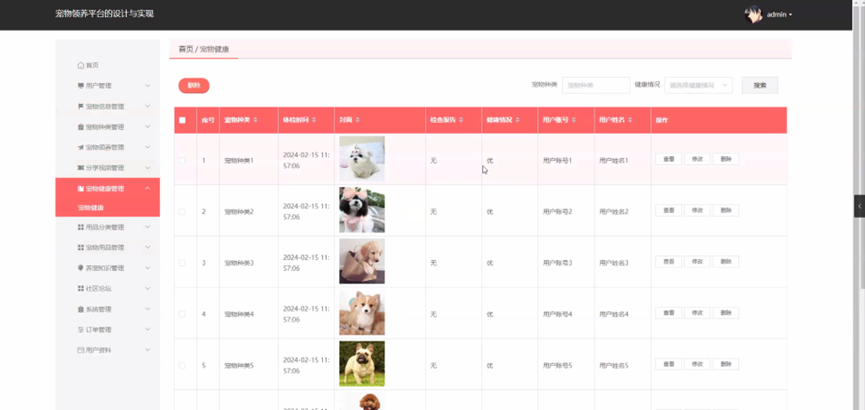Collapse 宠物健康管理 using its up chevron
Image resolution: width=865 pixels, height=410 pixels.
(147, 189)
